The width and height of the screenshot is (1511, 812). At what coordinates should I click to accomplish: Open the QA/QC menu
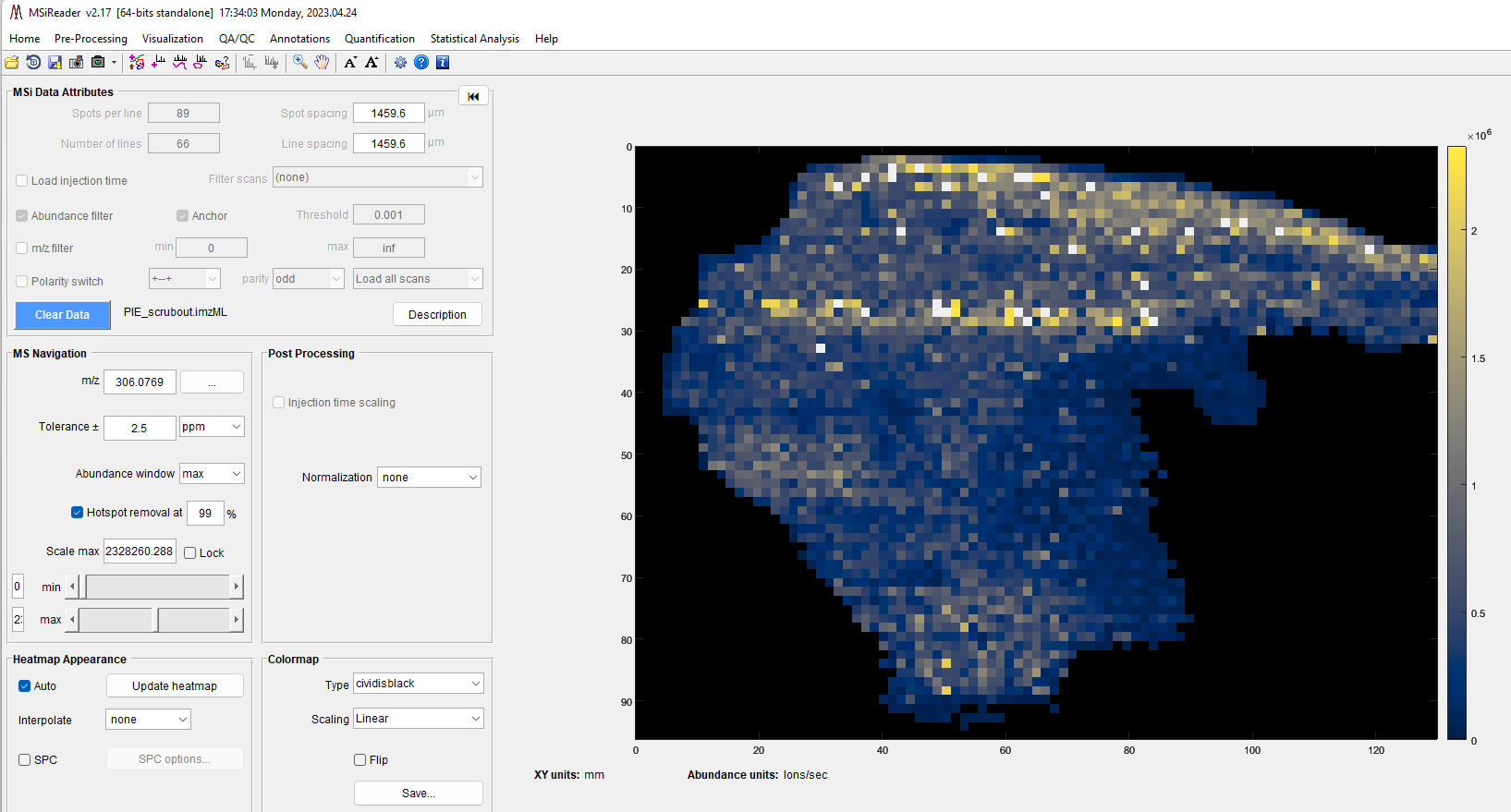(237, 39)
